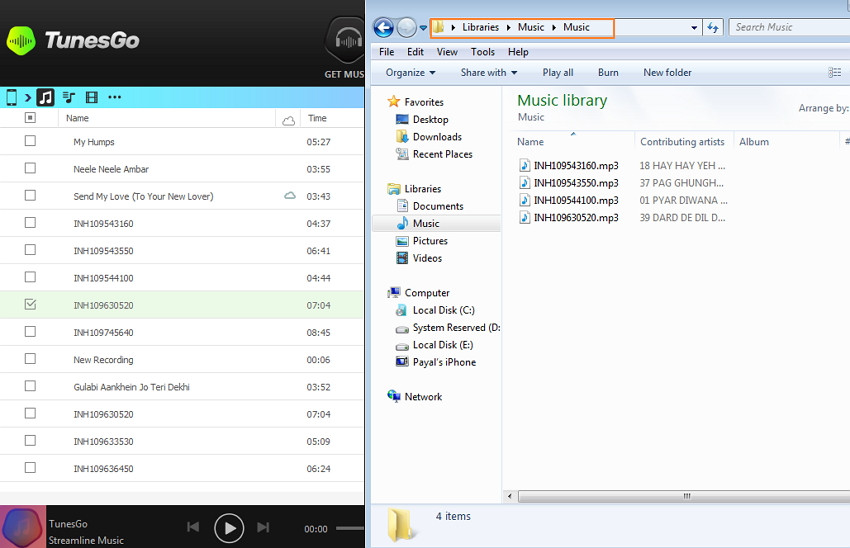Open the Get Music headphones icon
850x548 pixels.
coord(347,41)
